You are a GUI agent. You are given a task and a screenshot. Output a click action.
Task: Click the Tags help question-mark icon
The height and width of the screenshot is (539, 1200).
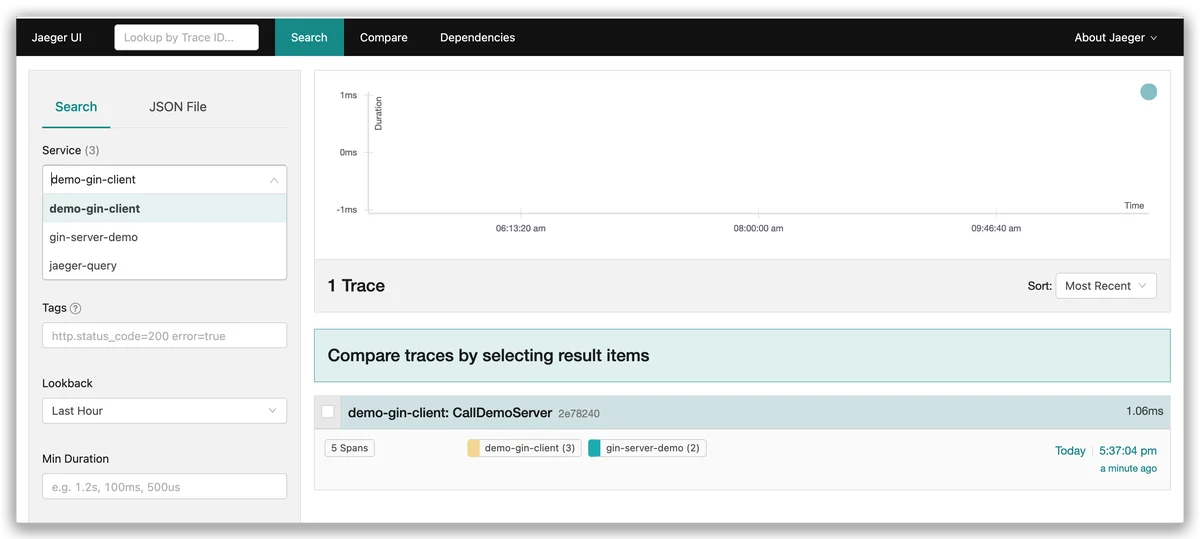[x=76, y=309]
